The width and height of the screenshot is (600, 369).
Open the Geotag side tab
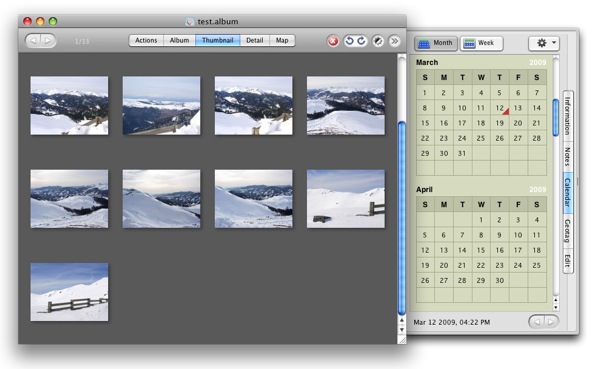(567, 231)
